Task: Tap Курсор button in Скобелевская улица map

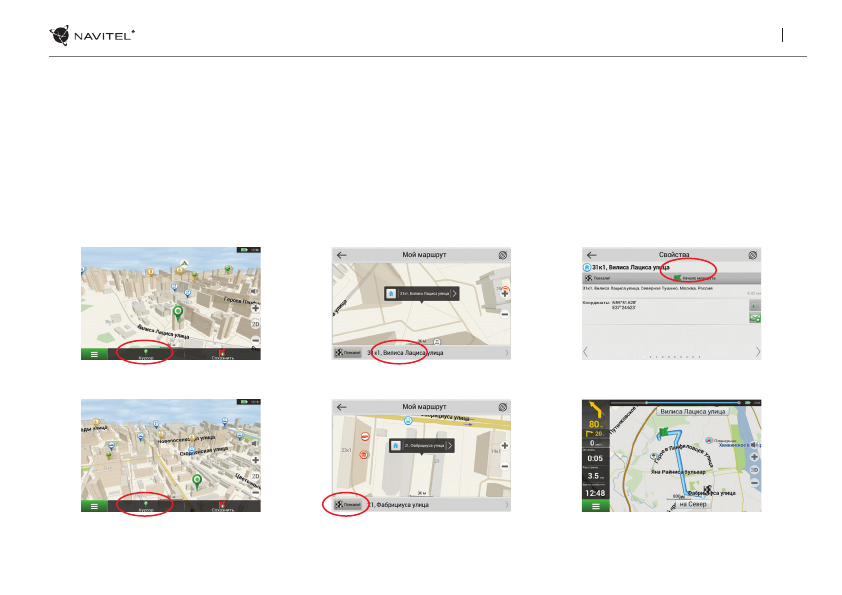Action: tap(146, 506)
